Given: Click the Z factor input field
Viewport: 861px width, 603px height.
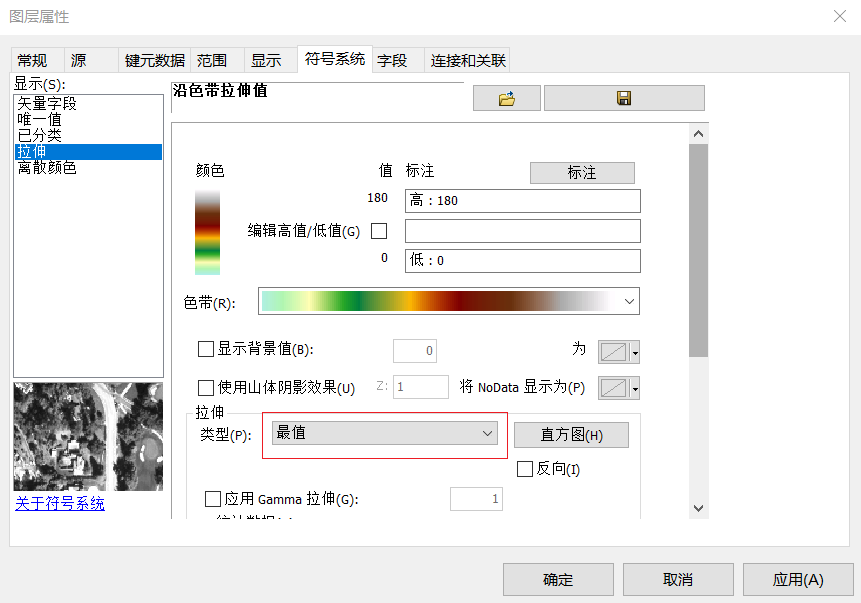Looking at the screenshot, I should (421, 387).
